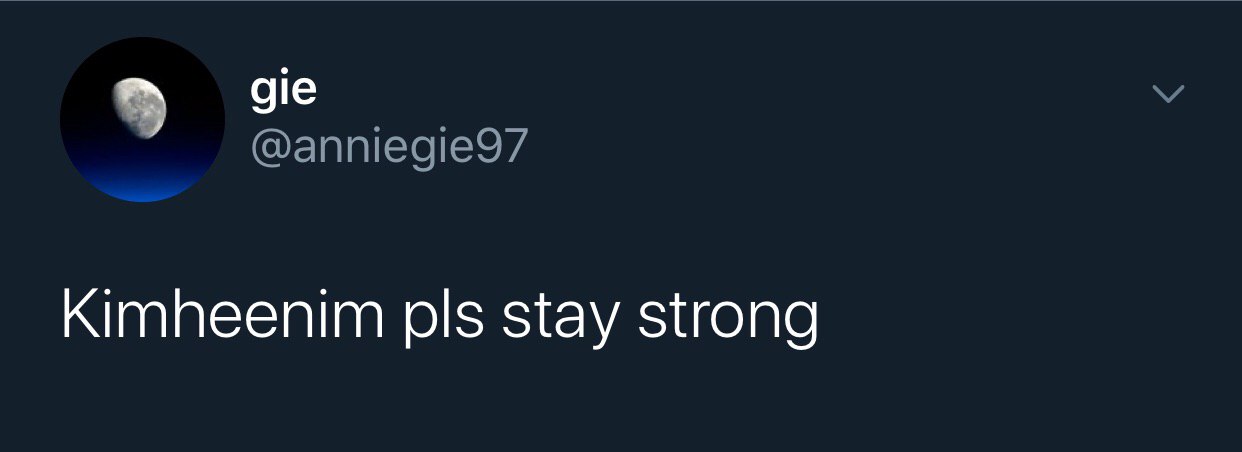This screenshot has height=452, width=1242.
Task: Select the downward arrow beside the tweet header
Action: pyautogui.click(x=1168, y=95)
